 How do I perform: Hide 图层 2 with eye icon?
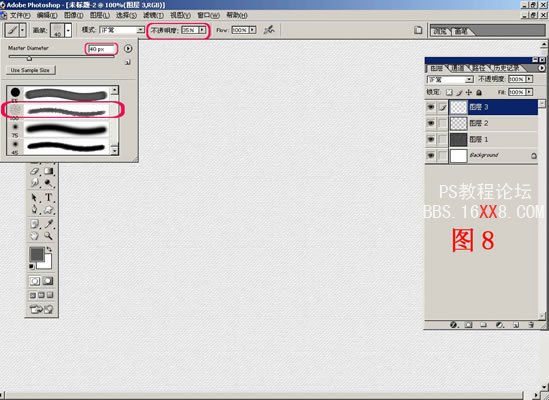tap(431, 123)
